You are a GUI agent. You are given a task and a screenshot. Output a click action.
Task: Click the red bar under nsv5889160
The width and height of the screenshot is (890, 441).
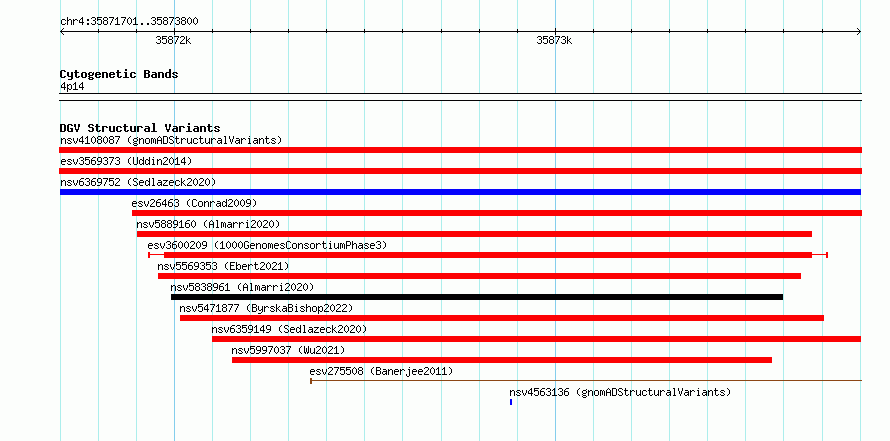point(474,234)
